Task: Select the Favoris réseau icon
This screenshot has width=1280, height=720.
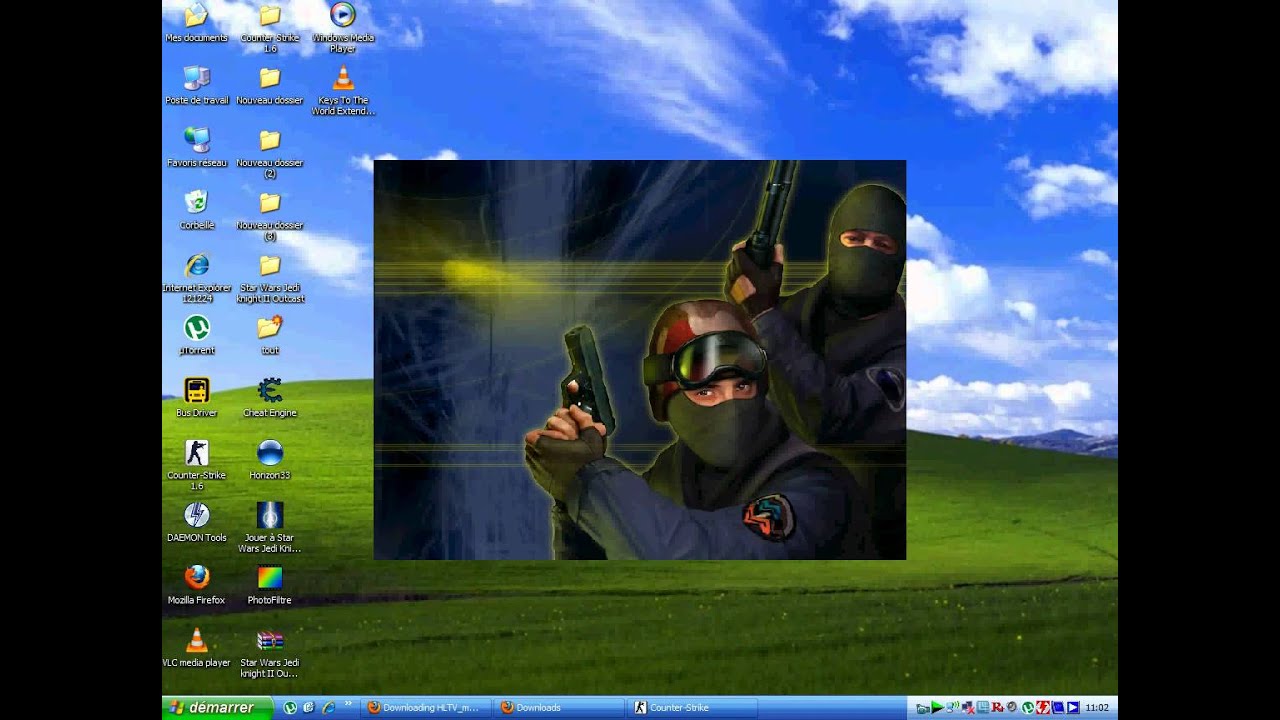Action: (197, 147)
